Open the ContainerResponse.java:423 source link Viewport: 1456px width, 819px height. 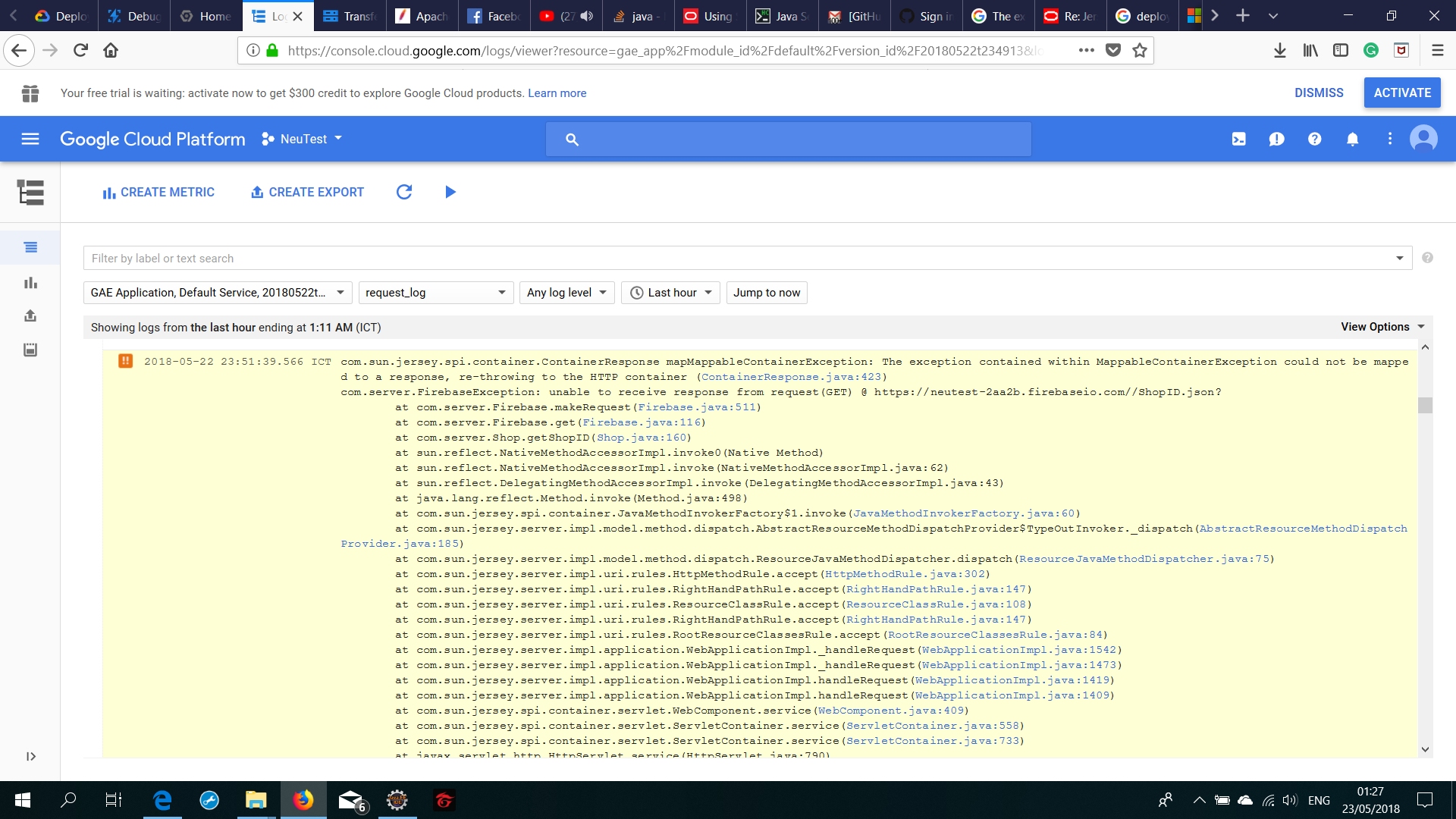(792, 377)
